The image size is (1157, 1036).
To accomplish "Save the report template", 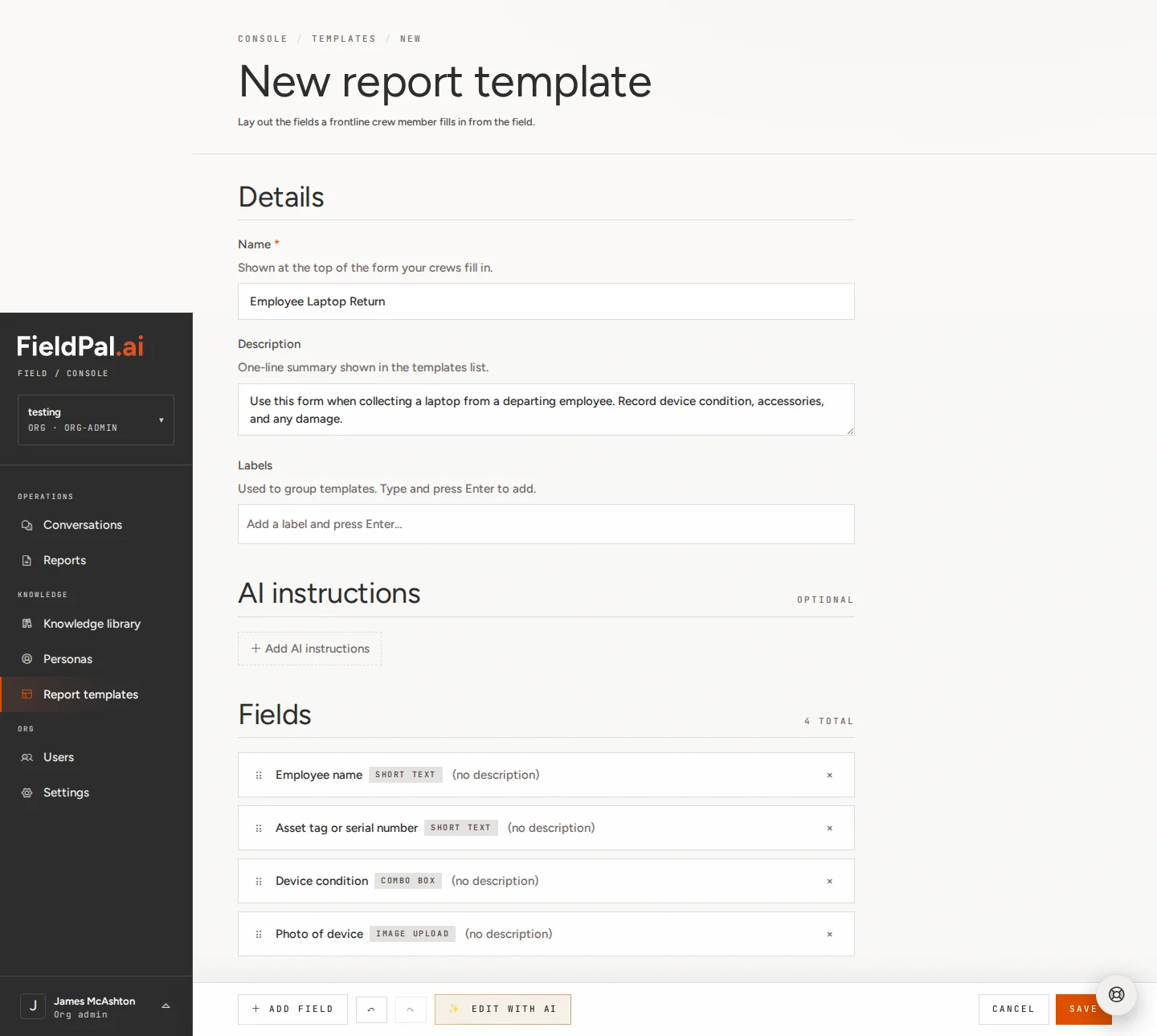I will tap(1083, 1009).
